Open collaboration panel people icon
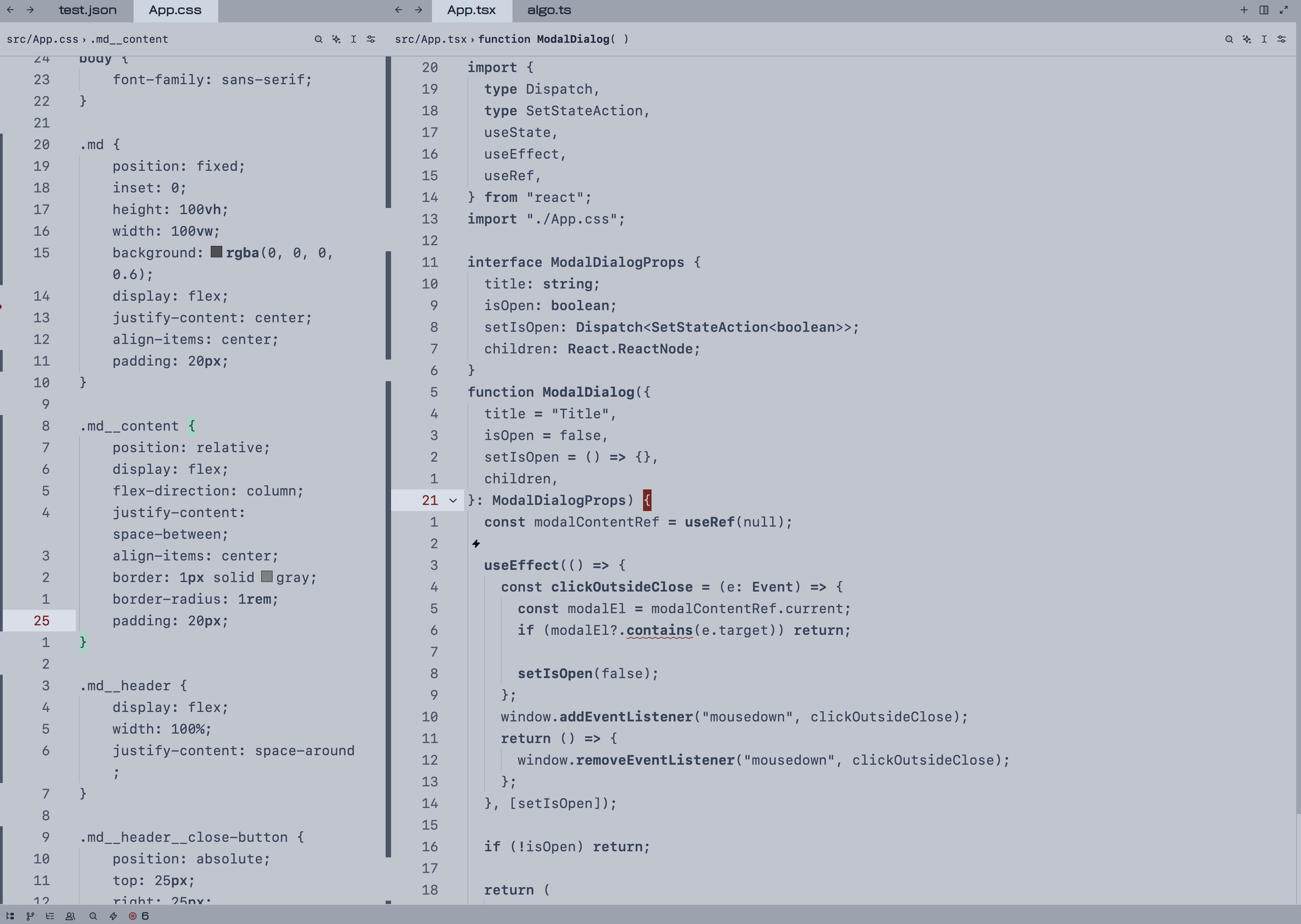1301x924 pixels. 71,916
